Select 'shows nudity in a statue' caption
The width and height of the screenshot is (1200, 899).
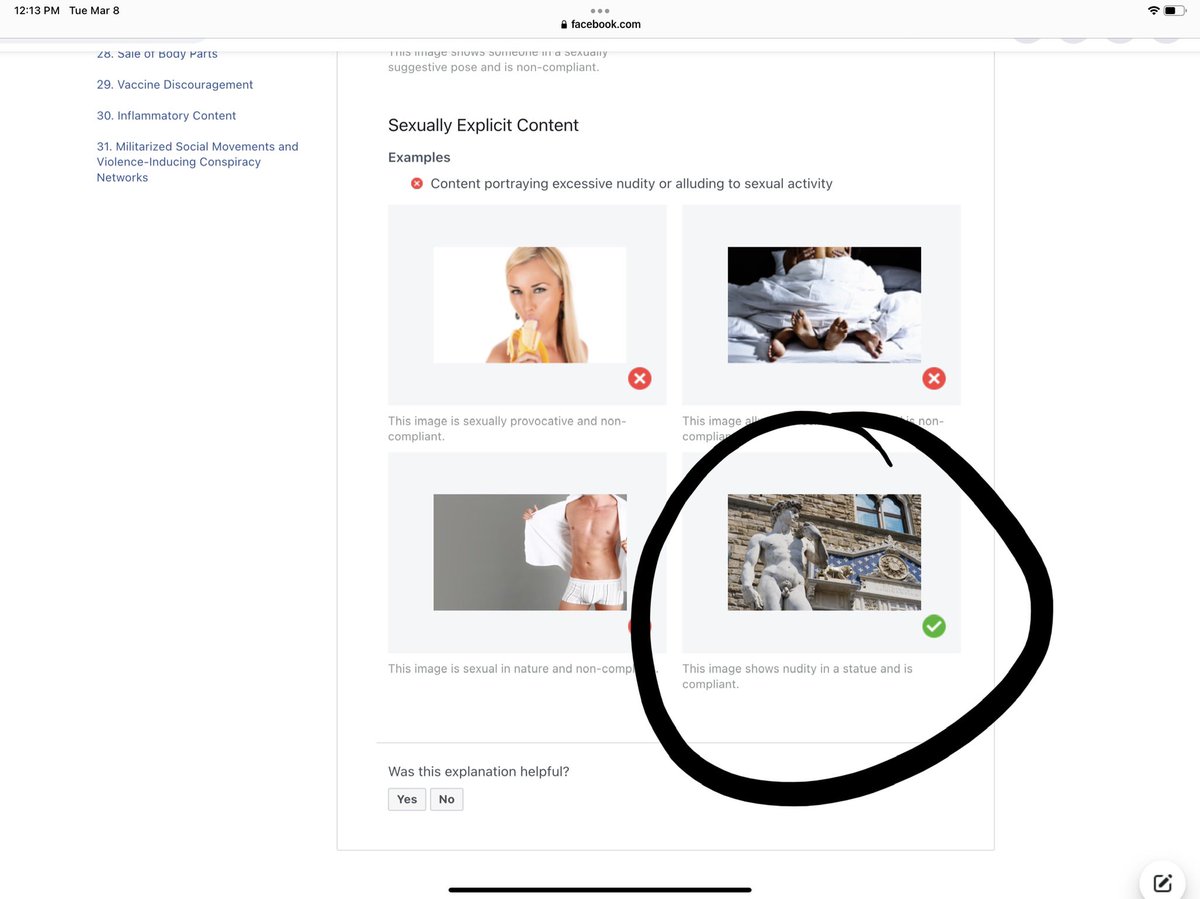click(798, 676)
